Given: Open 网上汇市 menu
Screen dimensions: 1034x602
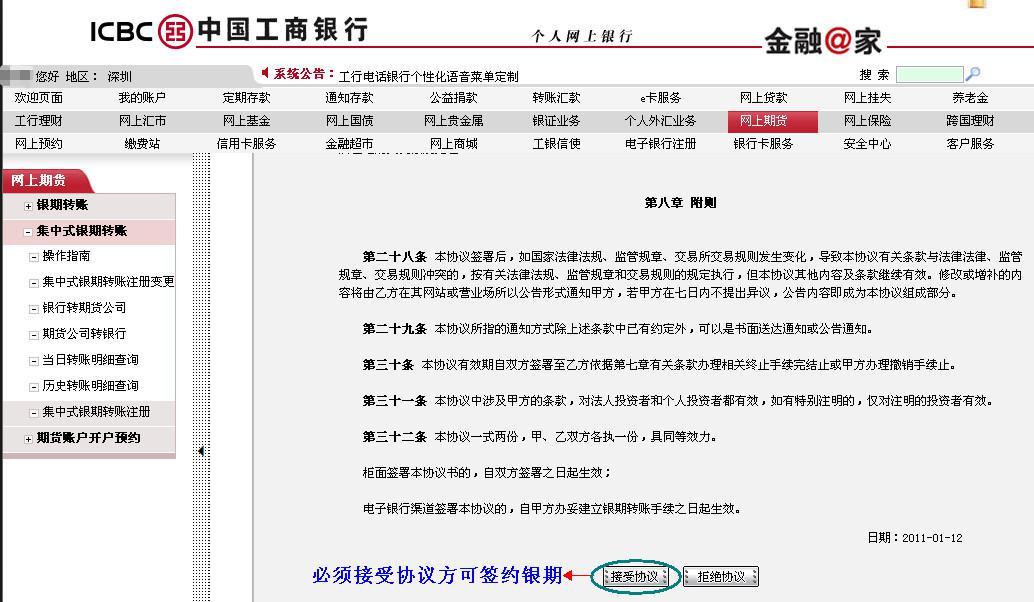Looking at the screenshot, I should click(142, 121).
